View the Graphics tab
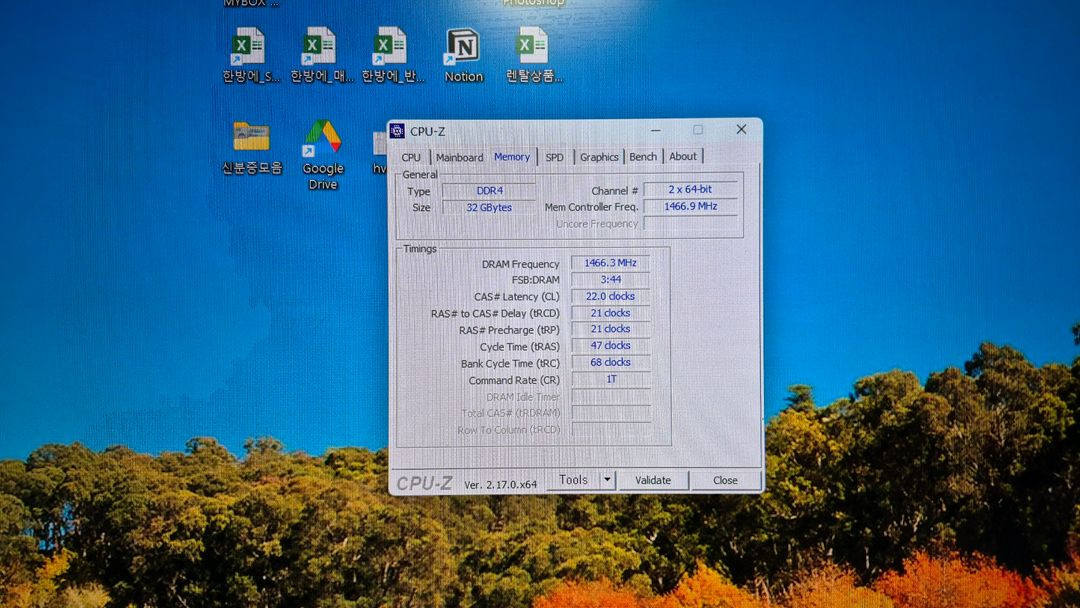The width and height of the screenshot is (1080, 608). click(x=598, y=157)
